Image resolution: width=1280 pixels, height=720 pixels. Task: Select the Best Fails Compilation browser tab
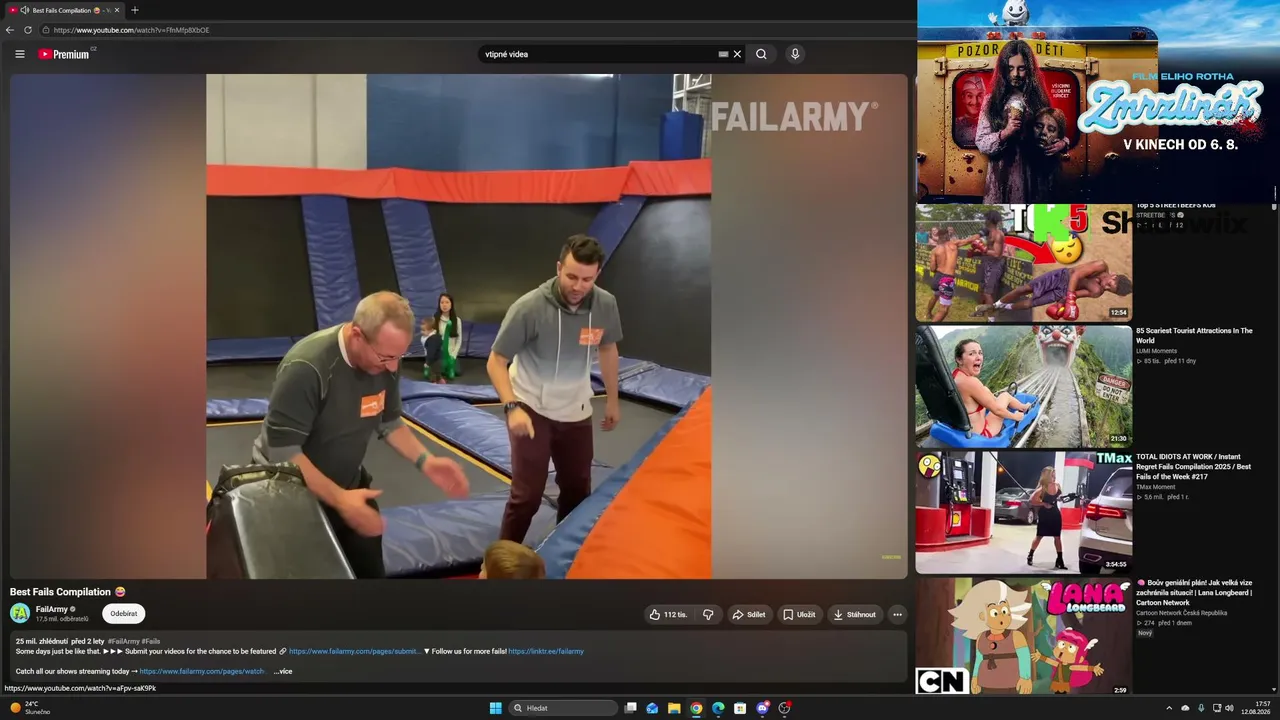click(64, 10)
